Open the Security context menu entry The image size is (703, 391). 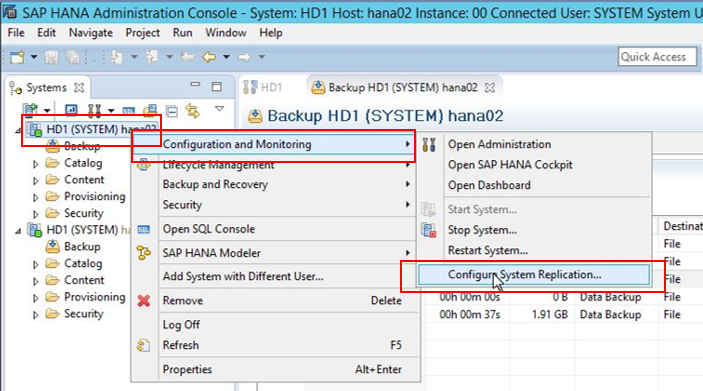[273, 205]
